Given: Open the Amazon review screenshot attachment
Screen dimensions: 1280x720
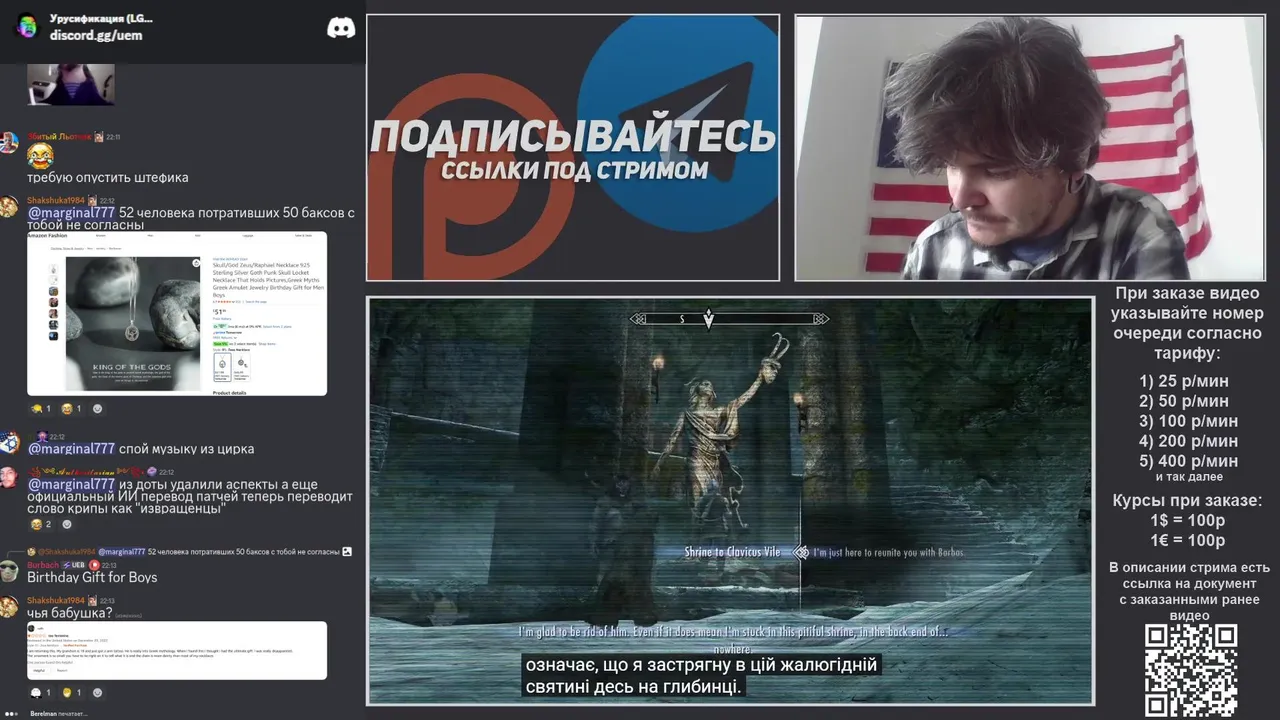Looking at the screenshot, I should (x=177, y=651).
